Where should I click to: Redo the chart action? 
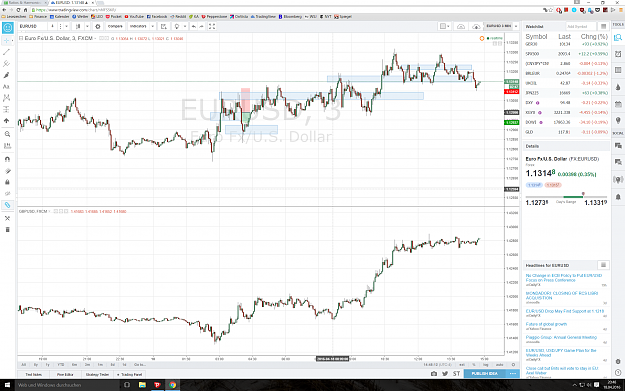pyautogui.click(x=201, y=26)
